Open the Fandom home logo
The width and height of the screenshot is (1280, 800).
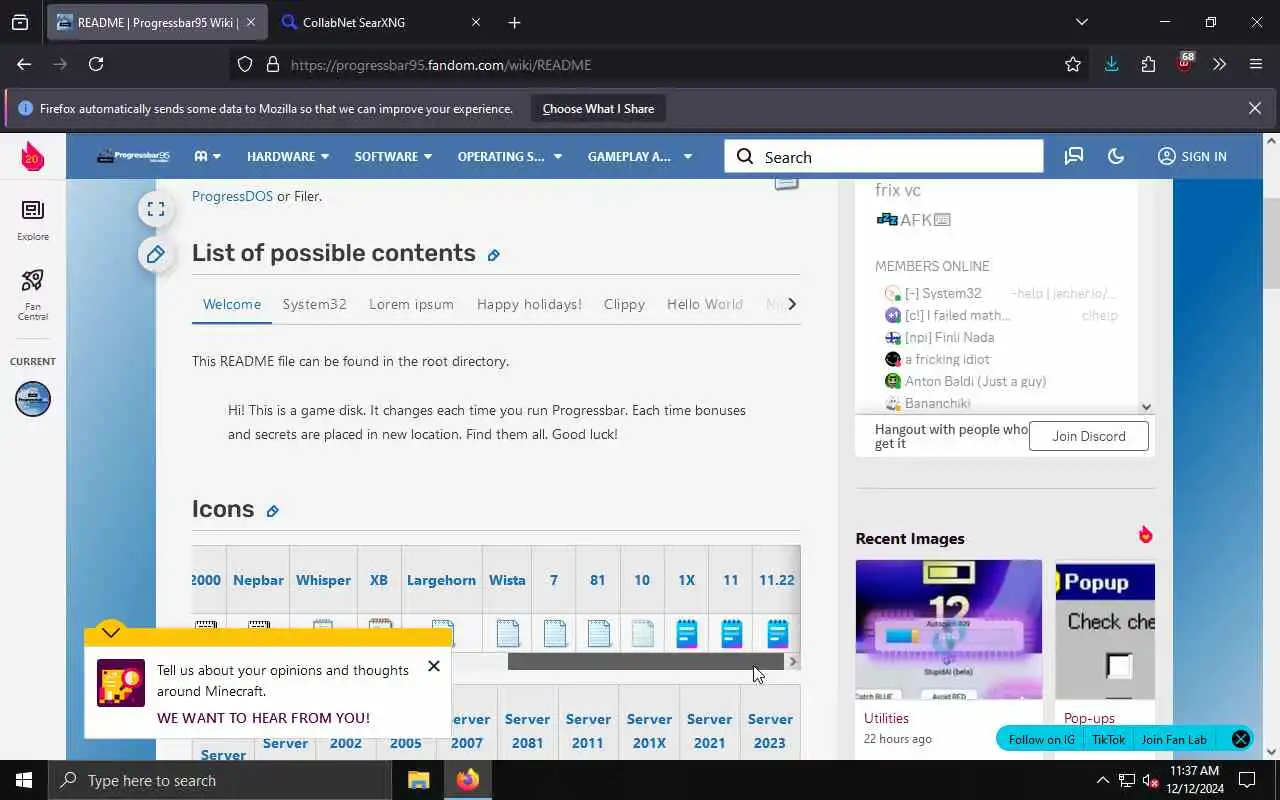pyautogui.click(x=33, y=156)
